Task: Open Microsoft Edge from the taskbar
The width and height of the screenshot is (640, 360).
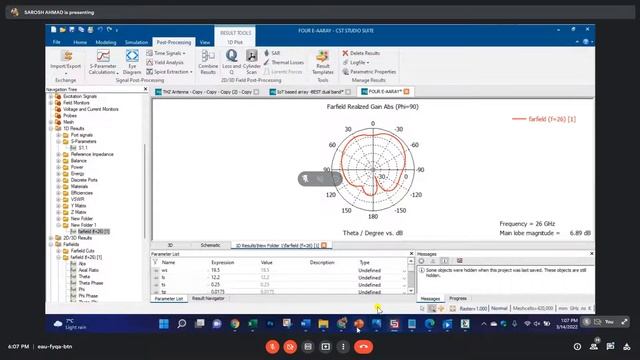Action: pyautogui.click(x=429, y=324)
